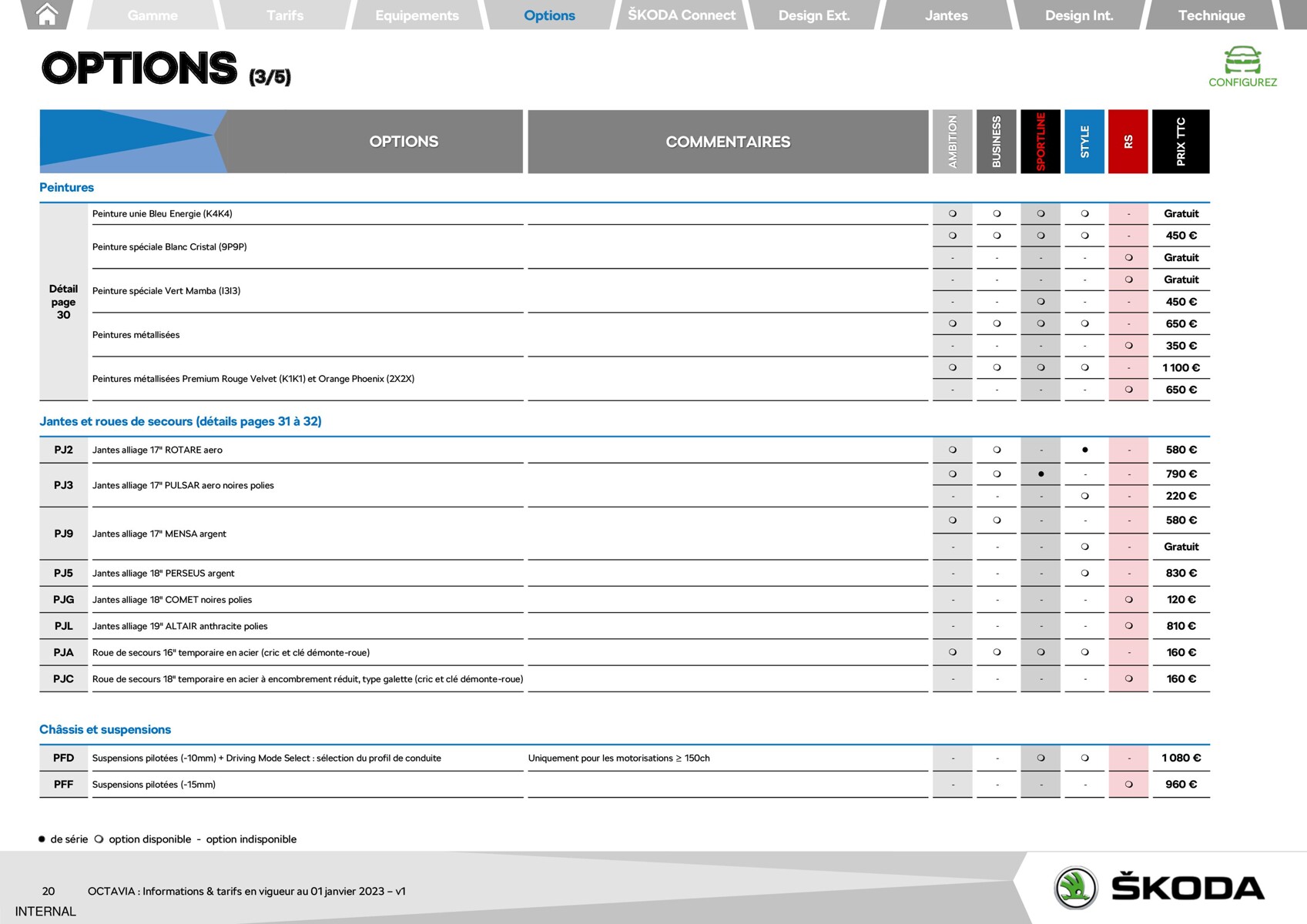1307x924 pixels.
Task: Click the de série legend dot
Action: (x=42, y=839)
